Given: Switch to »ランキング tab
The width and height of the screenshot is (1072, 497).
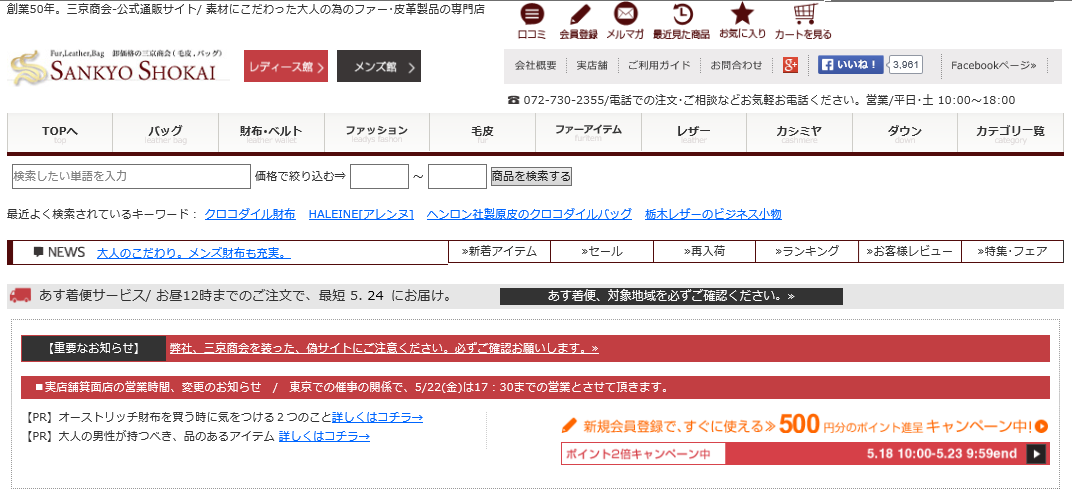Looking at the screenshot, I should tap(807, 252).
